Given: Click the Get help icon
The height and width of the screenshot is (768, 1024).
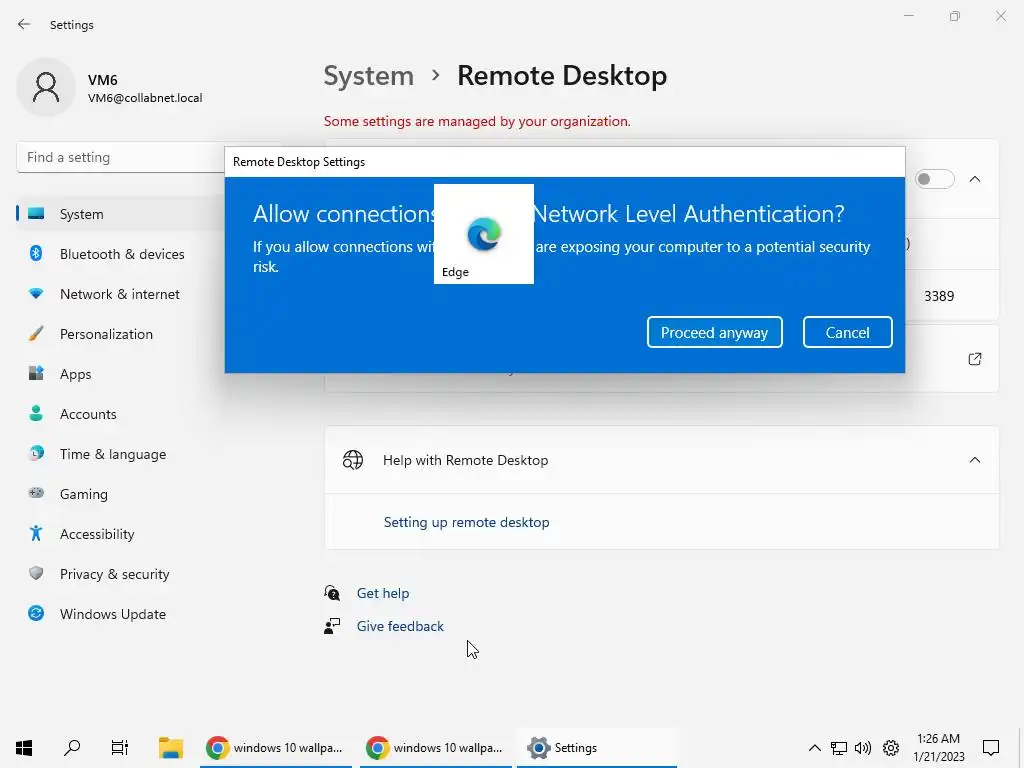Looking at the screenshot, I should [x=332, y=593].
